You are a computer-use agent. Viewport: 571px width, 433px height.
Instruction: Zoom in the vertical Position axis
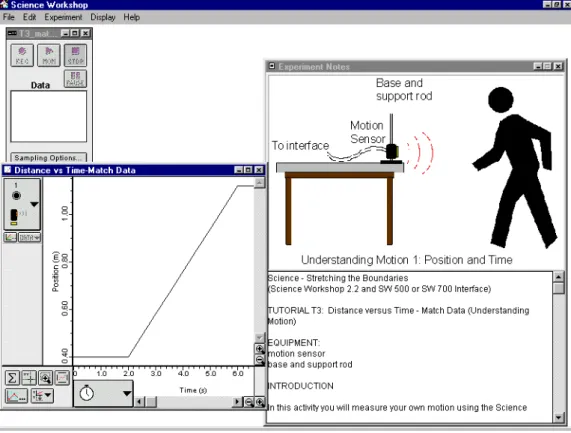point(259,349)
